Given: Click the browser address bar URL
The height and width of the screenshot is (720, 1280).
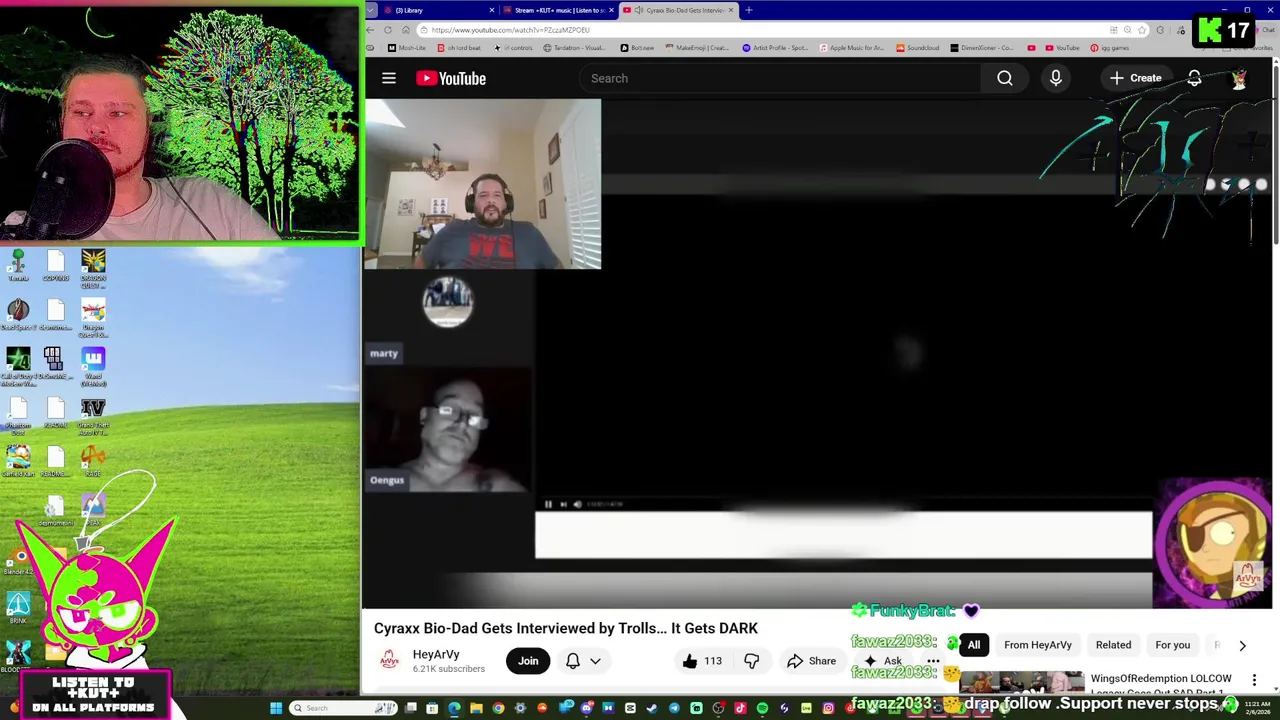Looking at the screenshot, I should [511, 30].
